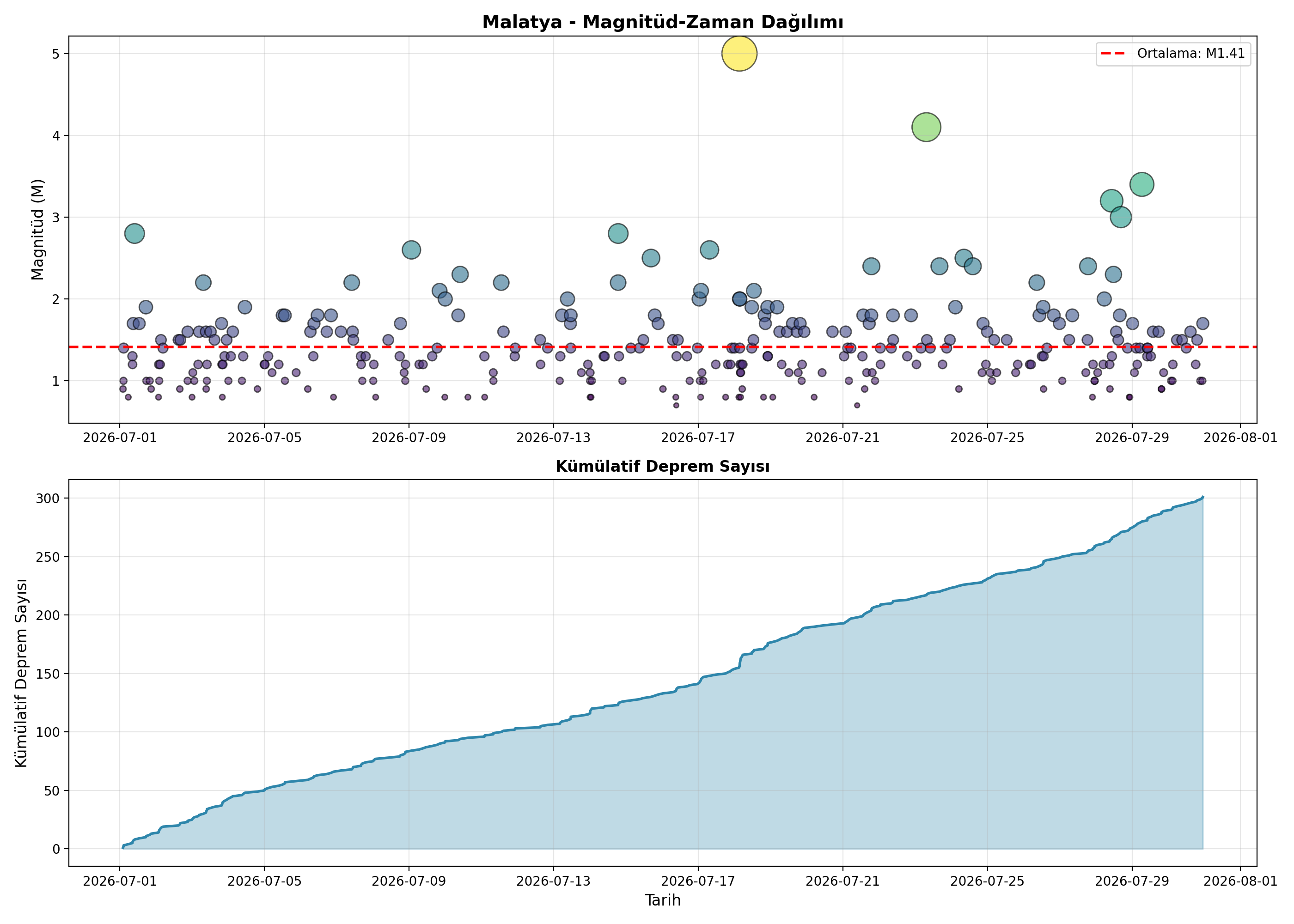Viewport: 1294px width, 924px height.
Task: Click the "200" tick on cumulative chart
Action: (x=48, y=615)
